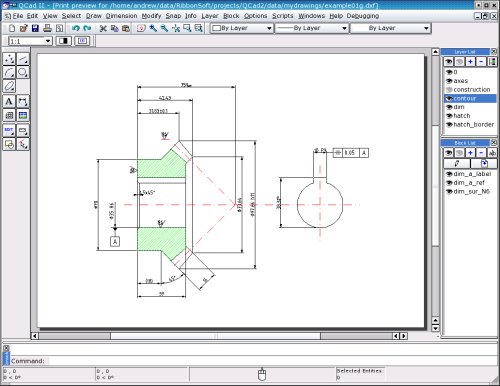Viewport: 500px width, 386px height.
Task: Open the line width By Layer dropdown
Action: tap(312, 28)
